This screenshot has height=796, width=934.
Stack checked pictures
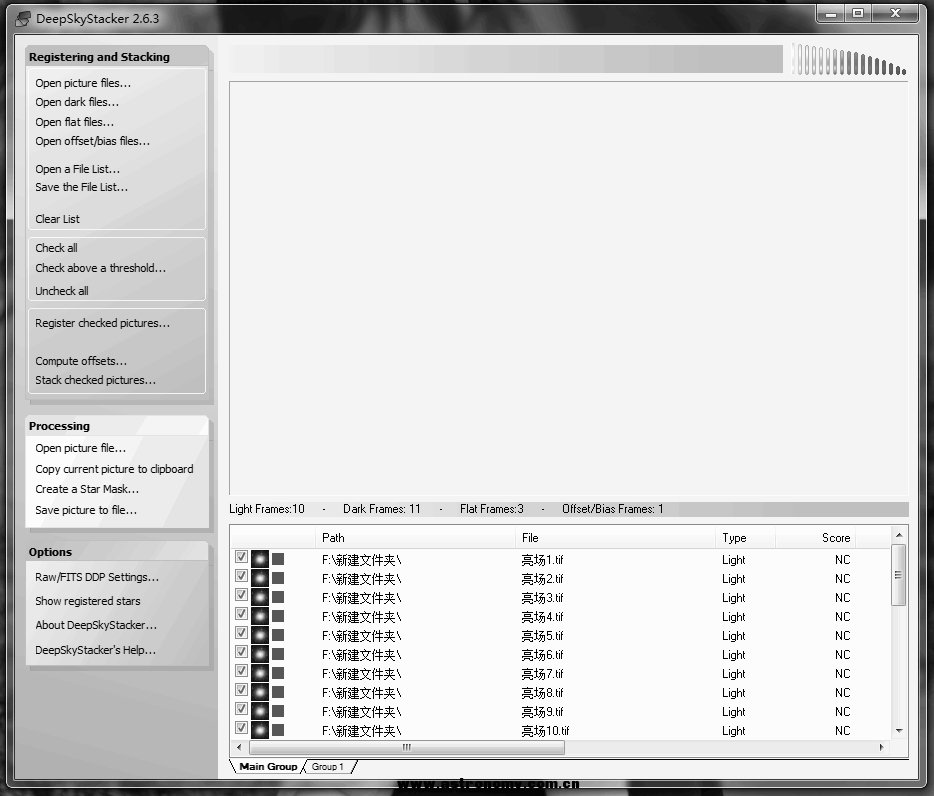click(95, 380)
